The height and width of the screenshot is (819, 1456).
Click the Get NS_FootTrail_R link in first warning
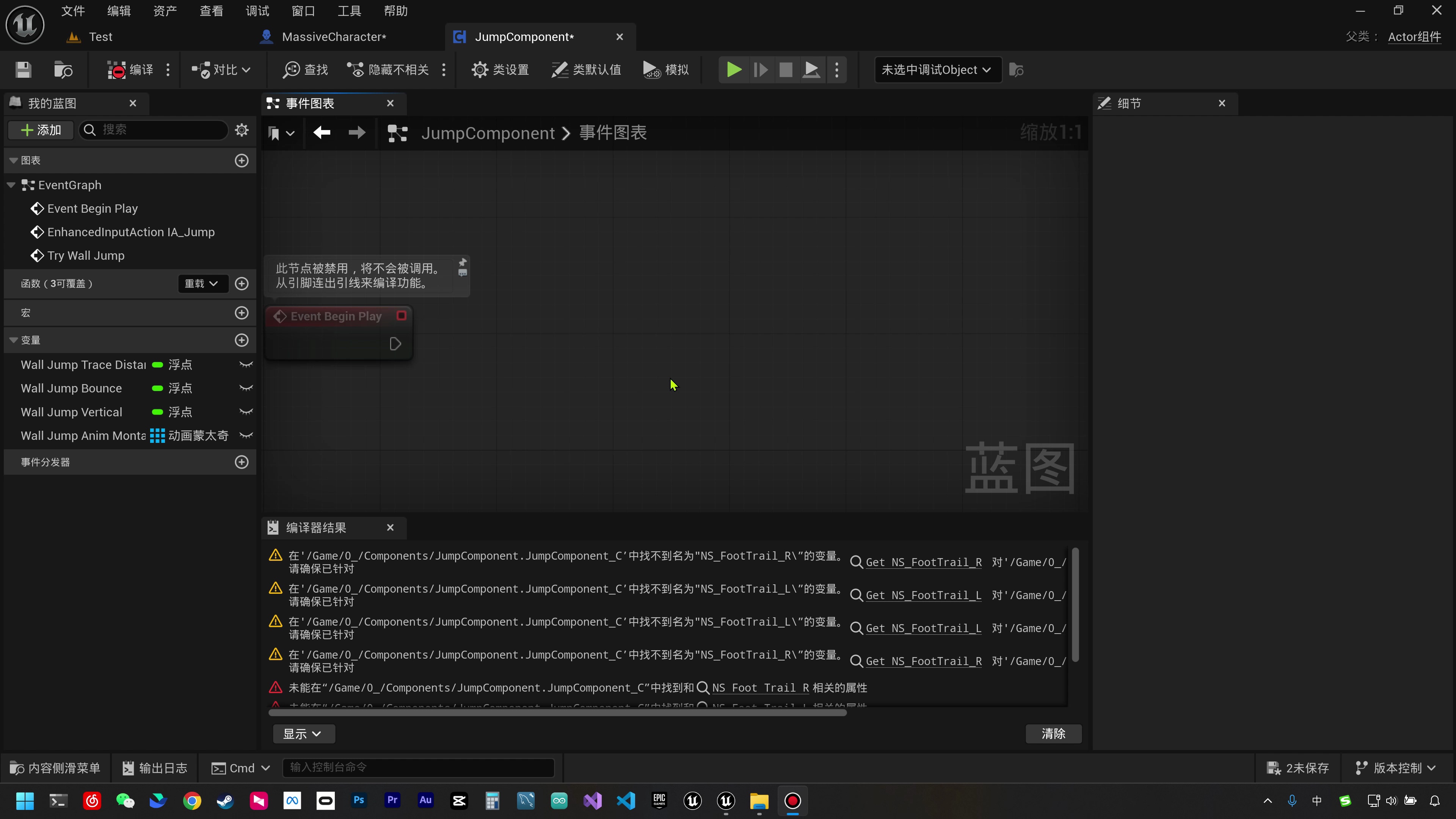(x=924, y=562)
